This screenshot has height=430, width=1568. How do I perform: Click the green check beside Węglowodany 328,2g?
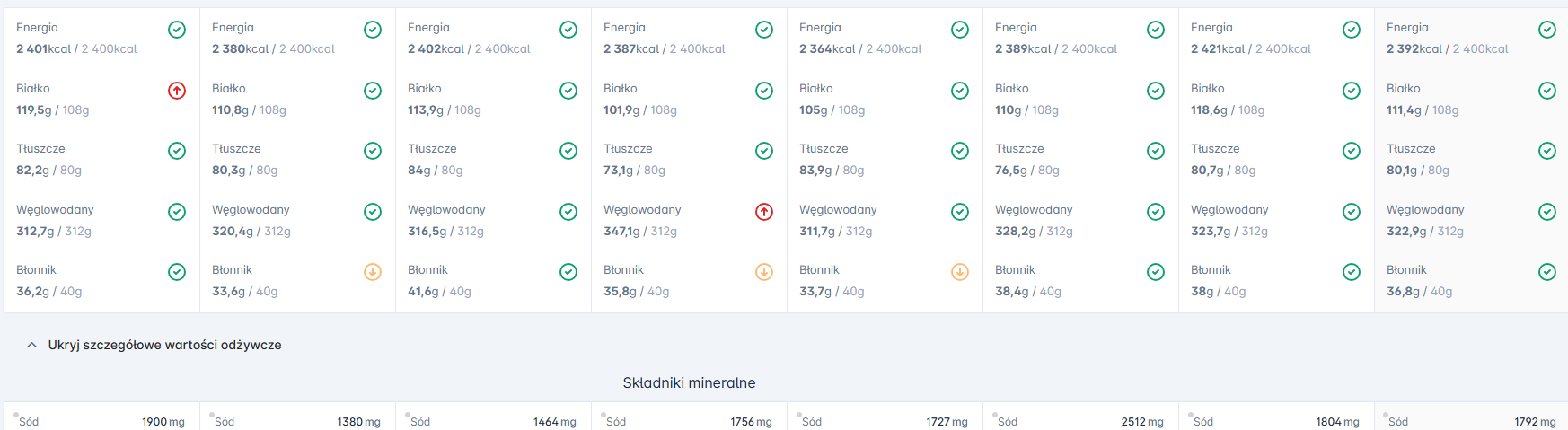pyautogui.click(x=1156, y=212)
